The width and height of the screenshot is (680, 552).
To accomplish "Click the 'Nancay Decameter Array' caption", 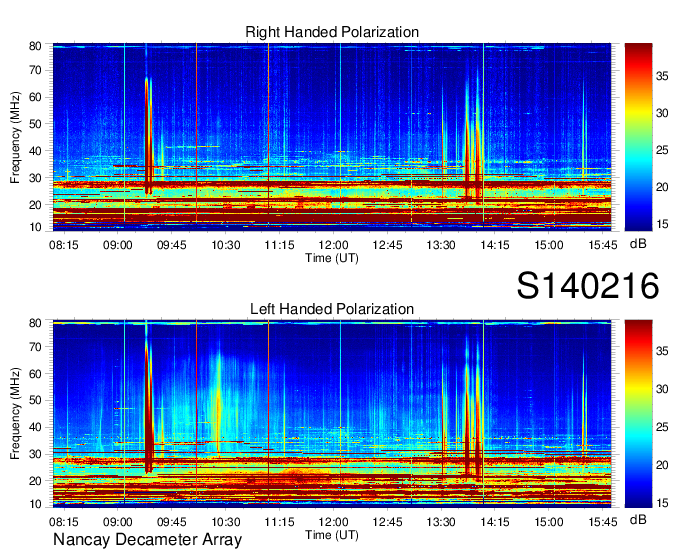I will [147, 540].
